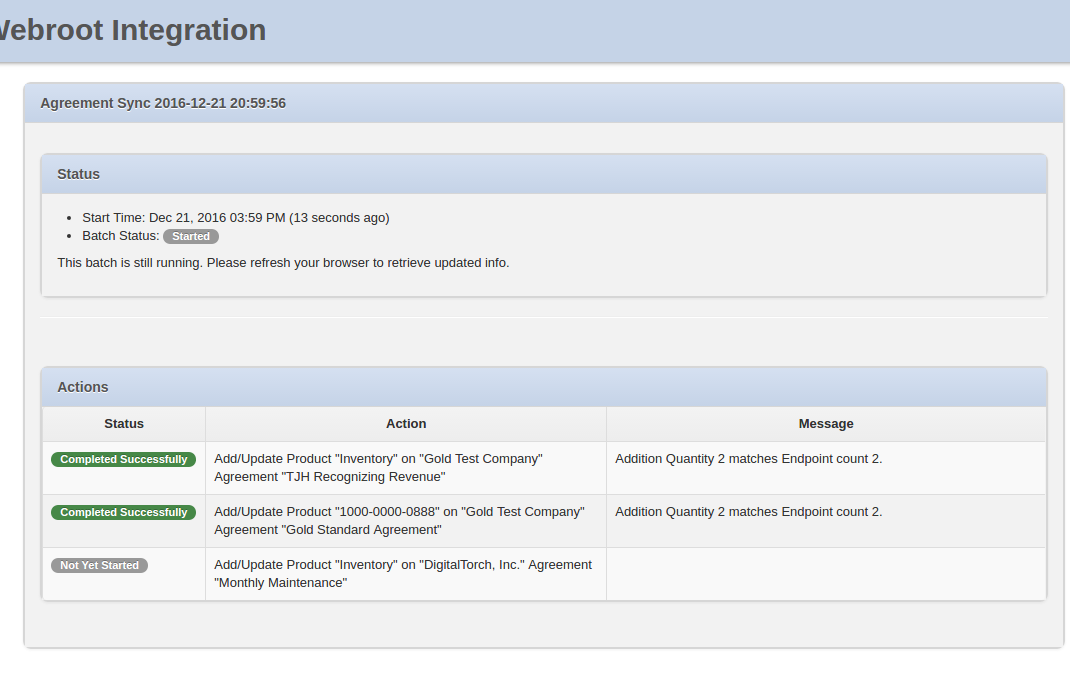The width and height of the screenshot is (1070, 677).
Task: Click the Started batch status badge
Action: tap(191, 236)
